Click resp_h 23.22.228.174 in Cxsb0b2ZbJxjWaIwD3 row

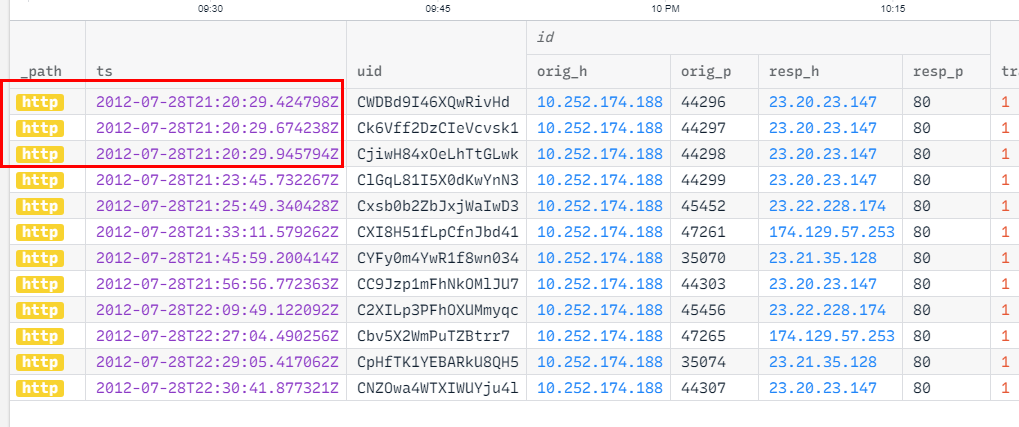click(x=827, y=206)
